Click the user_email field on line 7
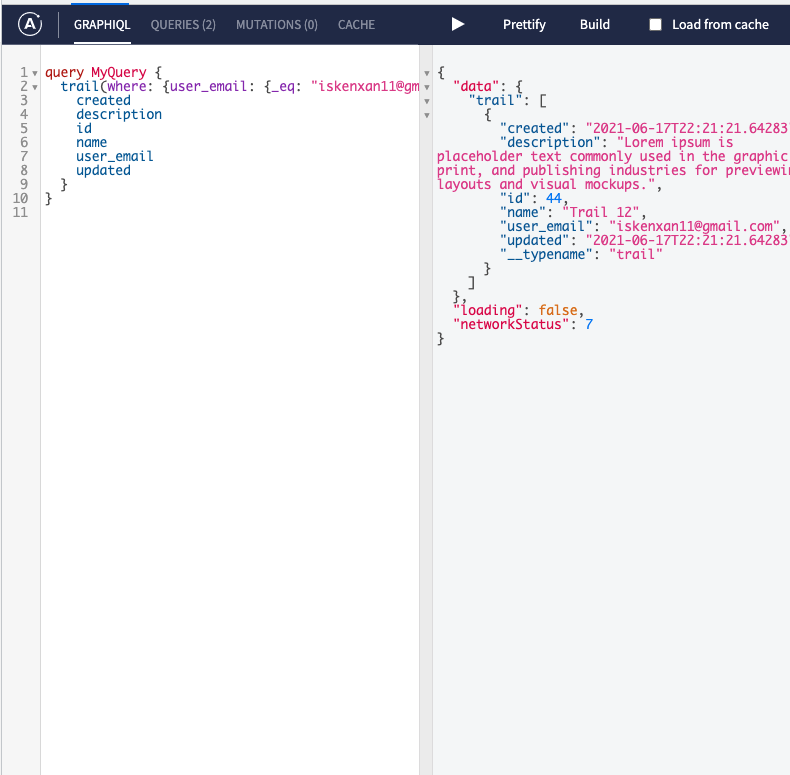Viewport: 790px width, 775px height. tap(114, 156)
